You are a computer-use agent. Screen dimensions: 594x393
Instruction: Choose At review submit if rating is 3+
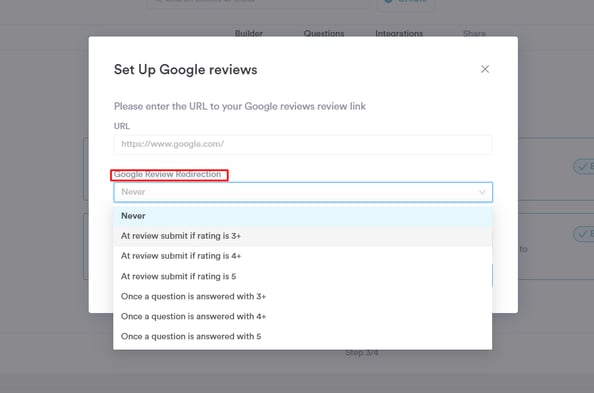point(303,236)
